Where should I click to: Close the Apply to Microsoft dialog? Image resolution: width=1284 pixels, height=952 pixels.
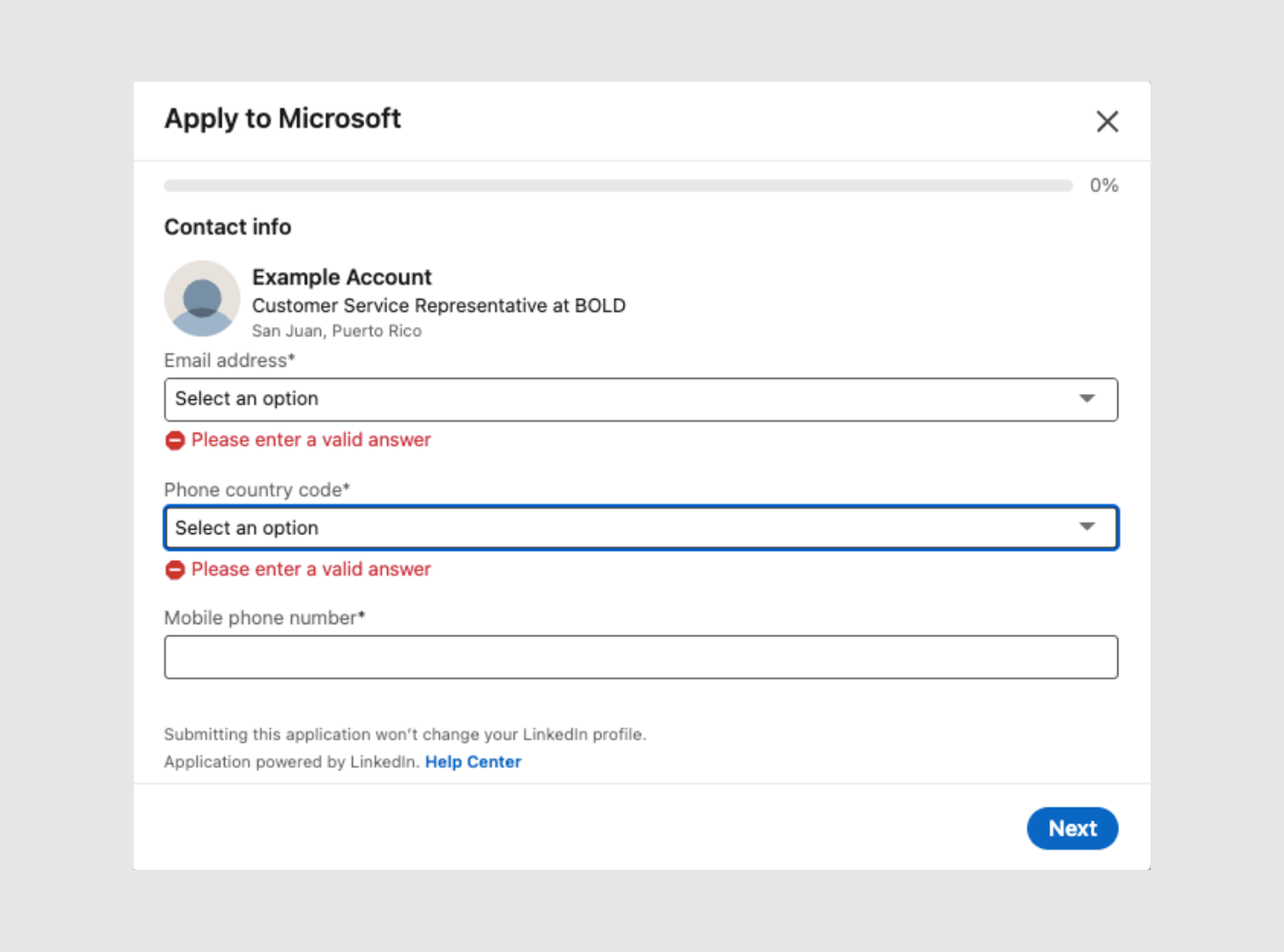point(1107,121)
